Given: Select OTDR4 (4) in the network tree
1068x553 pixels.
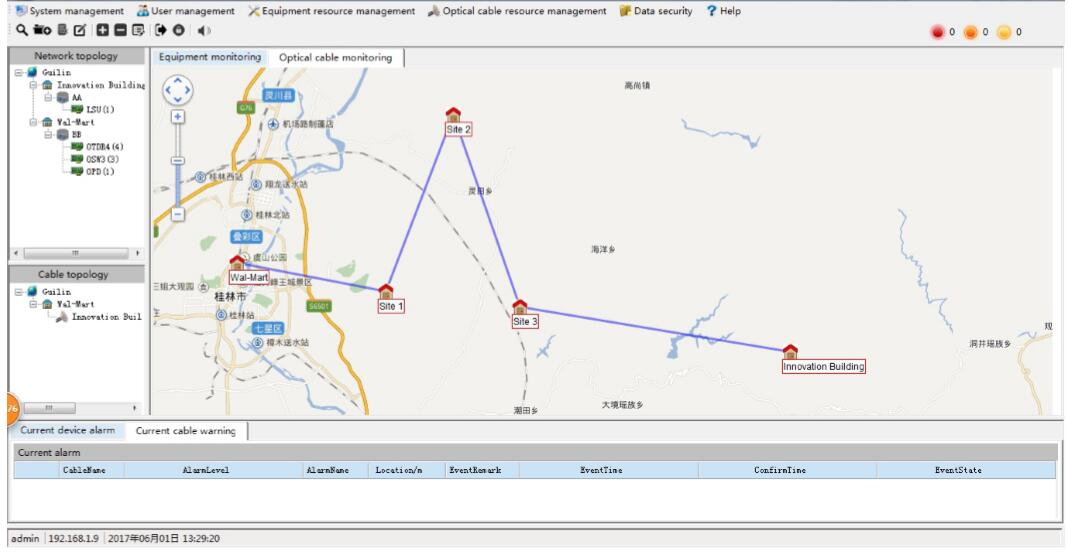Looking at the screenshot, I should click(x=104, y=146).
